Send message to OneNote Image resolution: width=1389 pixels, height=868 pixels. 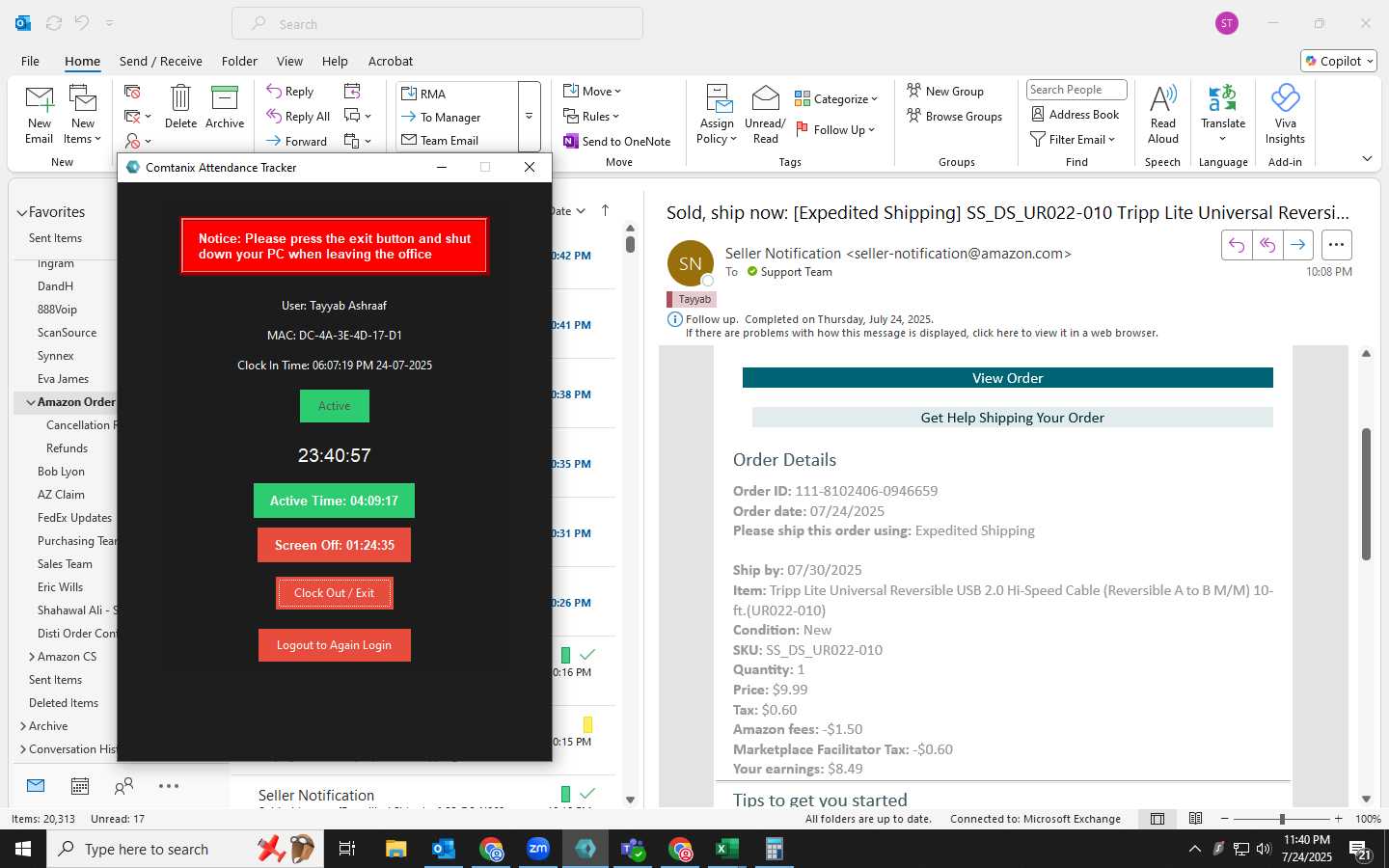coord(616,141)
